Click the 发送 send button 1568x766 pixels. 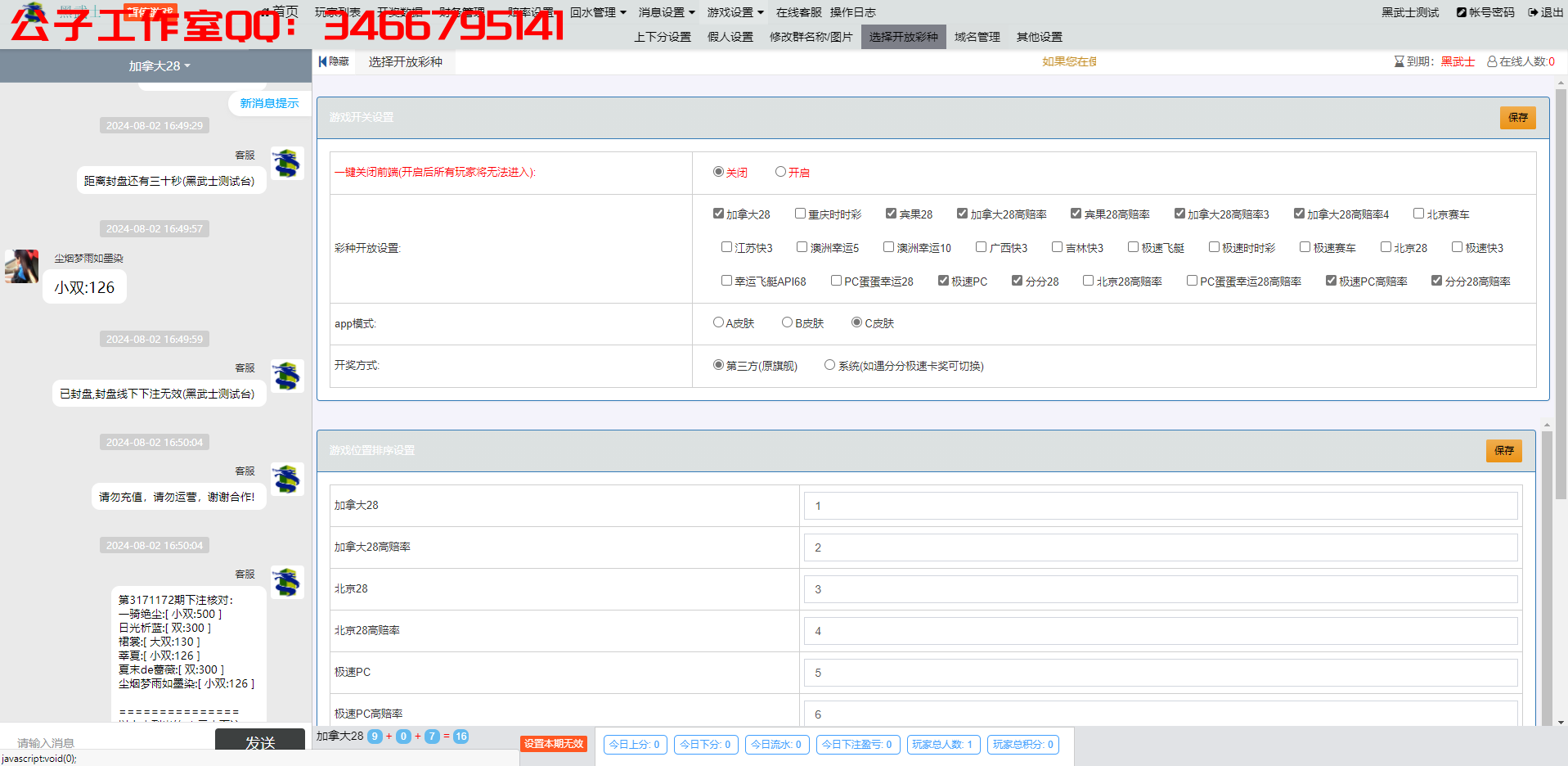[x=260, y=741]
